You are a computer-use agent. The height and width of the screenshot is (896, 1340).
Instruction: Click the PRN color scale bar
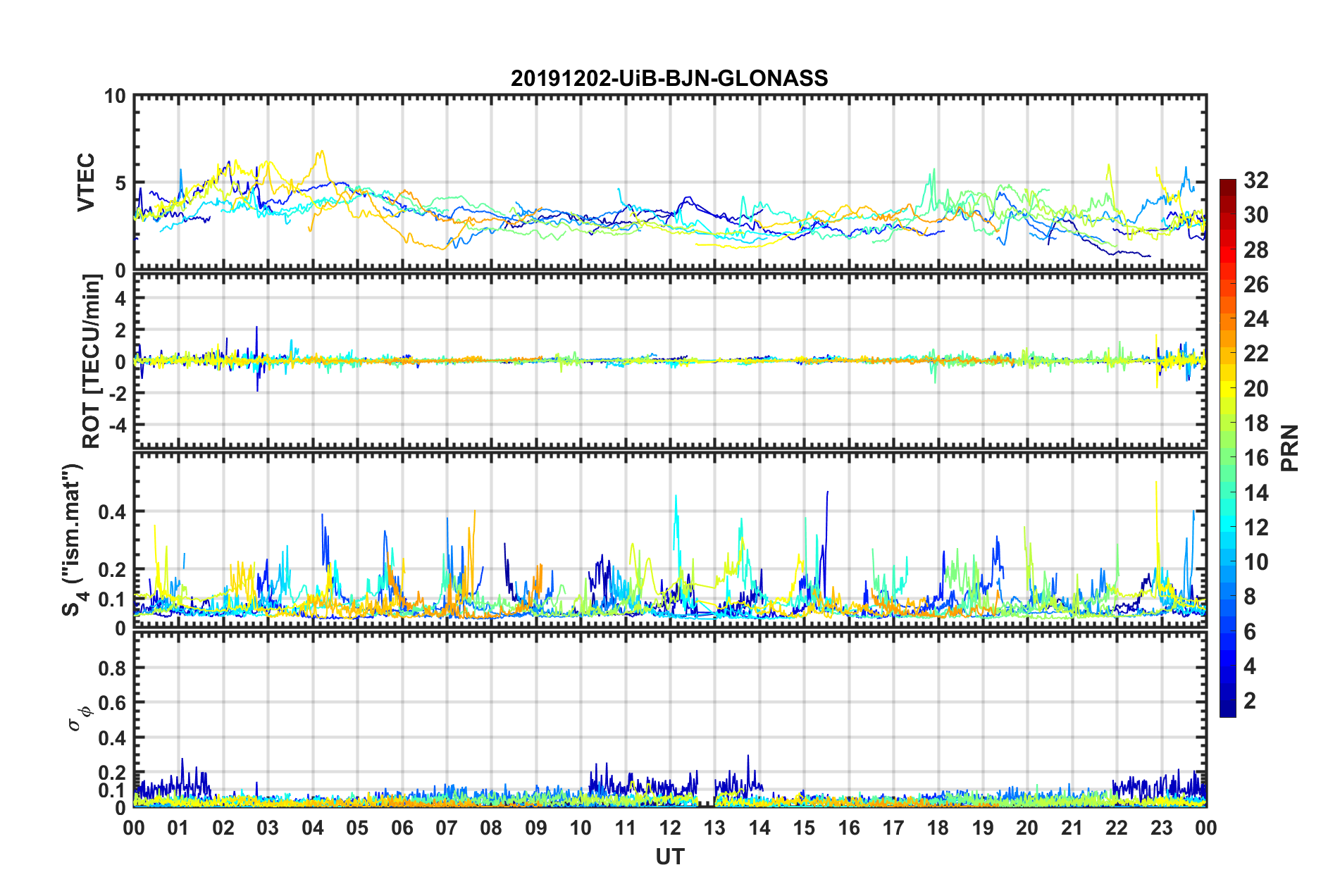[x=1228, y=448]
